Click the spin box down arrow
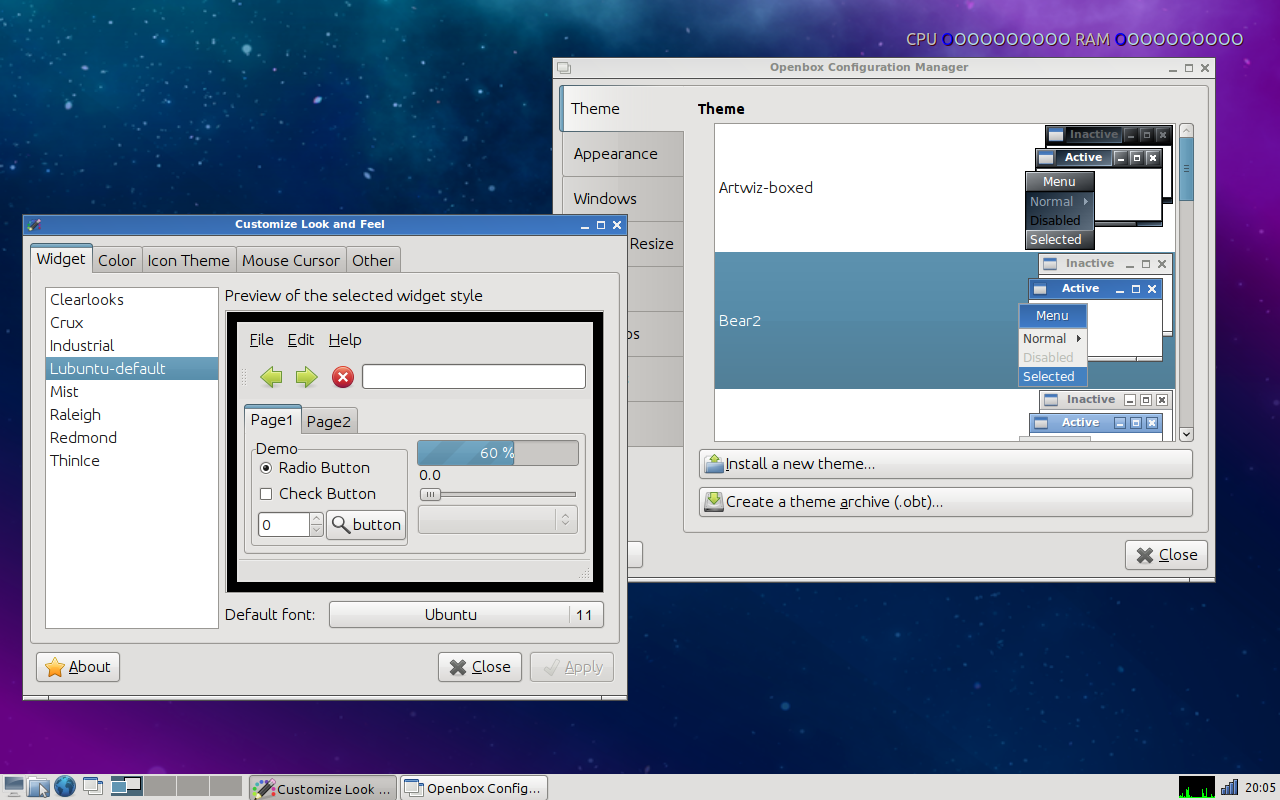Viewport: 1280px width, 800px height. pos(317,530)
